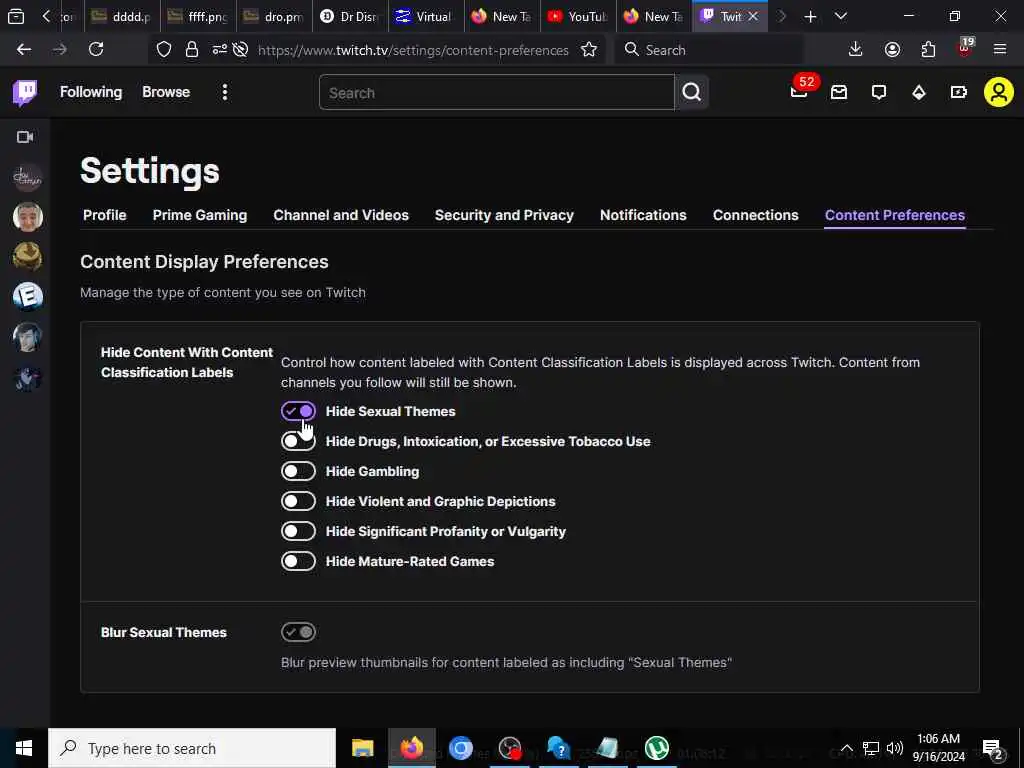This screenshot has width=1024, height=768.
Task: Open the dark-haired character channel in sidebar
Action: click(27, 337)
